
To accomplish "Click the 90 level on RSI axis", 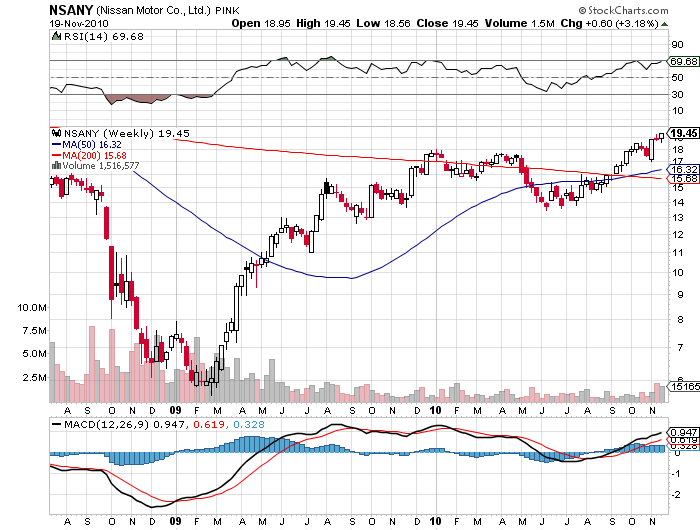I will (677, 44).
